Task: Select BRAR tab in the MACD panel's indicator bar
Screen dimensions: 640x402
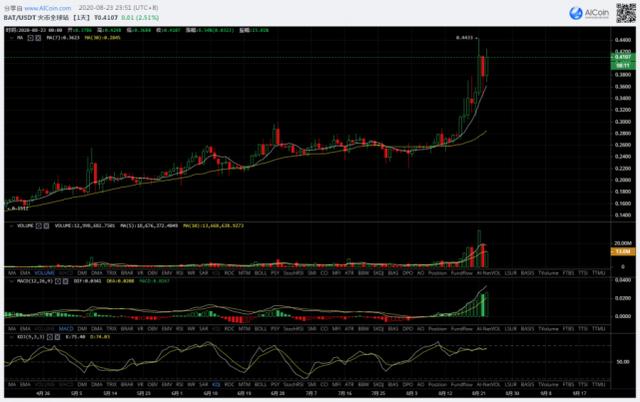Action: pyautogui.click(x=127, y=329)
